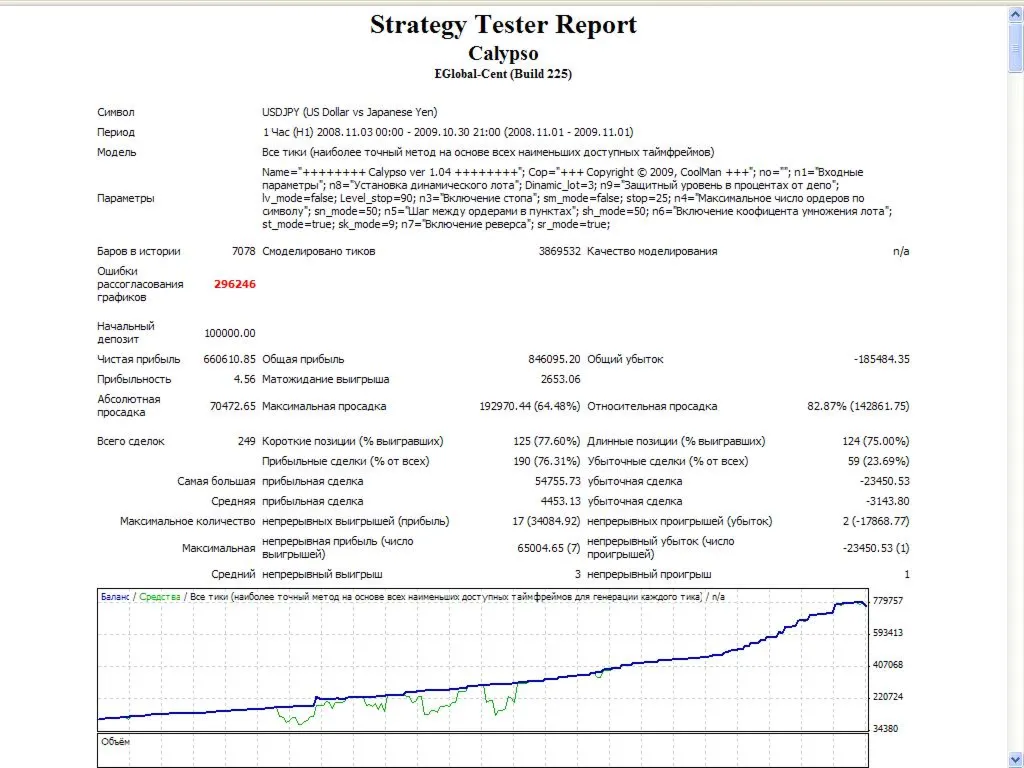
Task: Click the scrollbar down arrow button
Action: [1016, 760]
